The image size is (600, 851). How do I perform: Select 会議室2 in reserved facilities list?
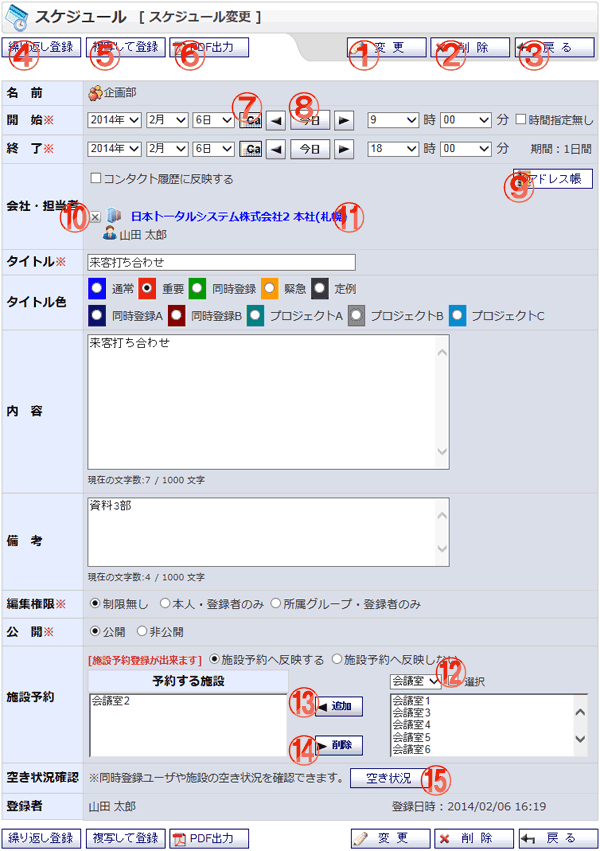click(x=111, y=701)
